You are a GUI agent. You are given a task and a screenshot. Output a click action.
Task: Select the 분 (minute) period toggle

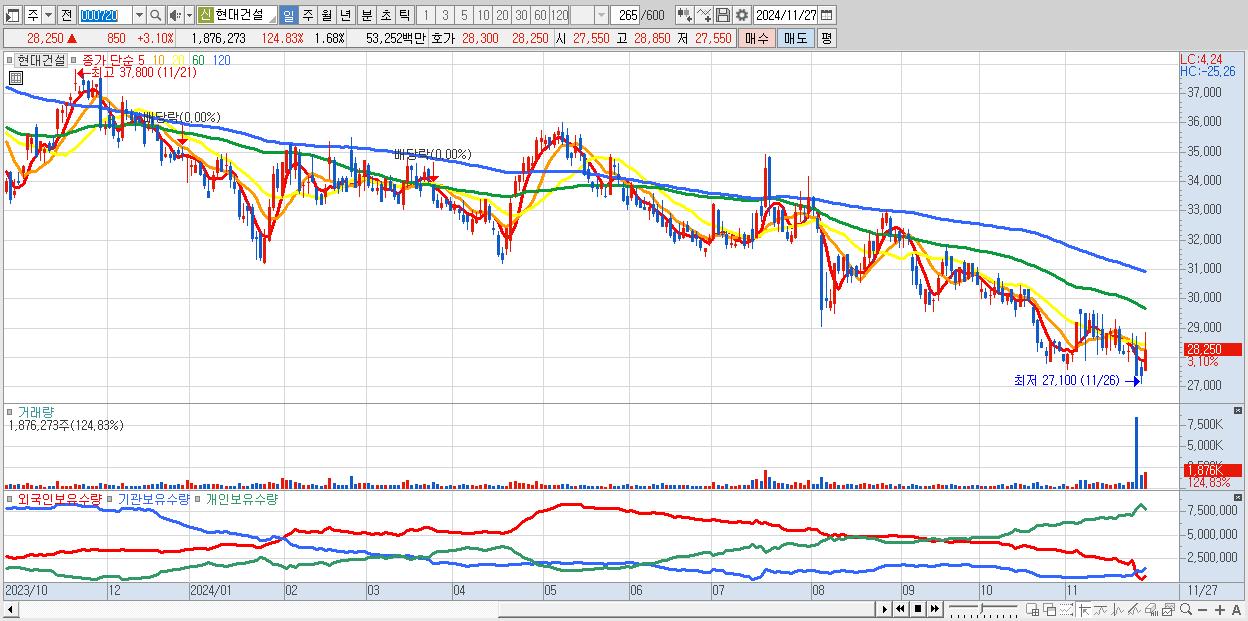point(365,15)
